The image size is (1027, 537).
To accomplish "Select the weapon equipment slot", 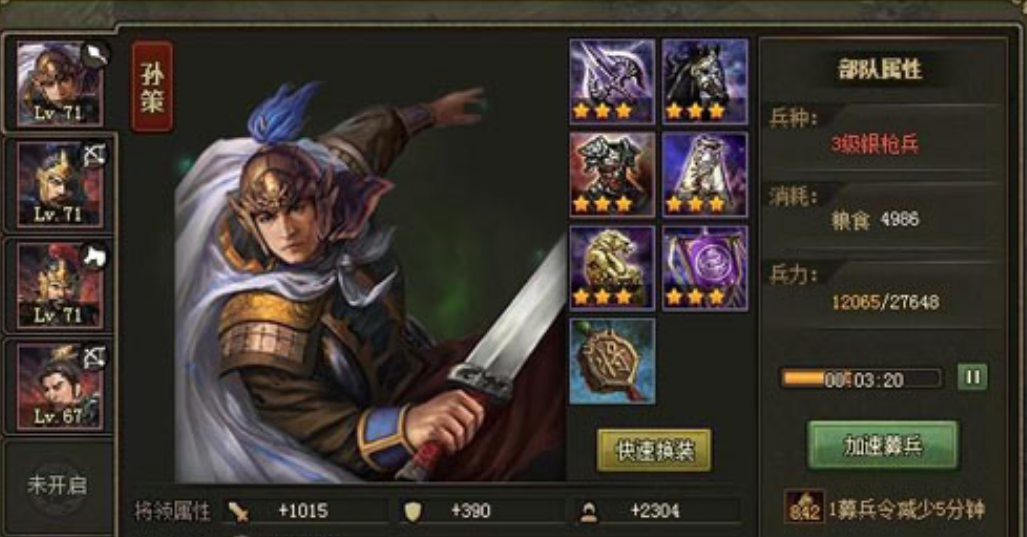I will point(612,81).
